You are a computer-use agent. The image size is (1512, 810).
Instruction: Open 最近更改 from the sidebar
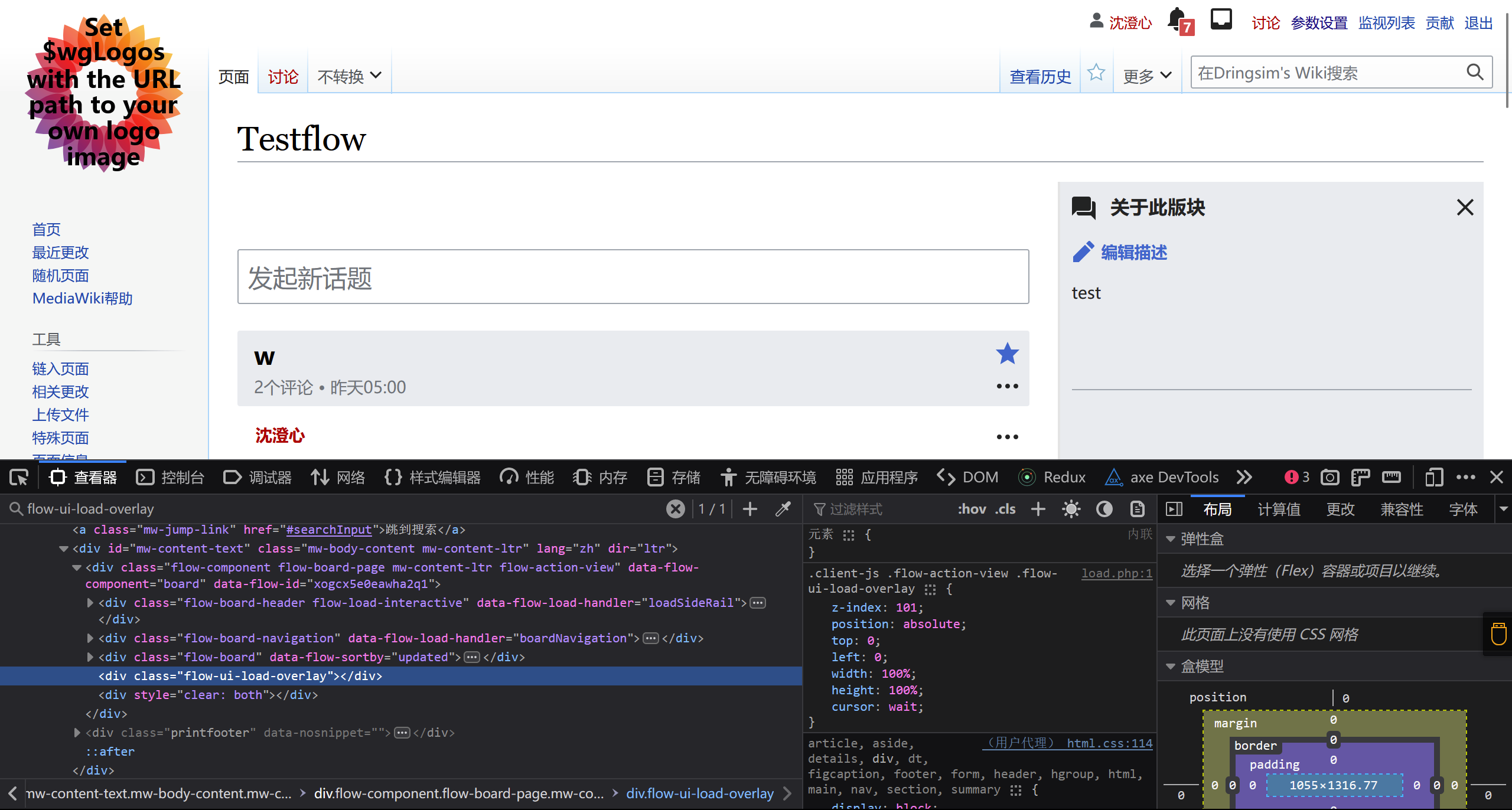tap(60, 252)
